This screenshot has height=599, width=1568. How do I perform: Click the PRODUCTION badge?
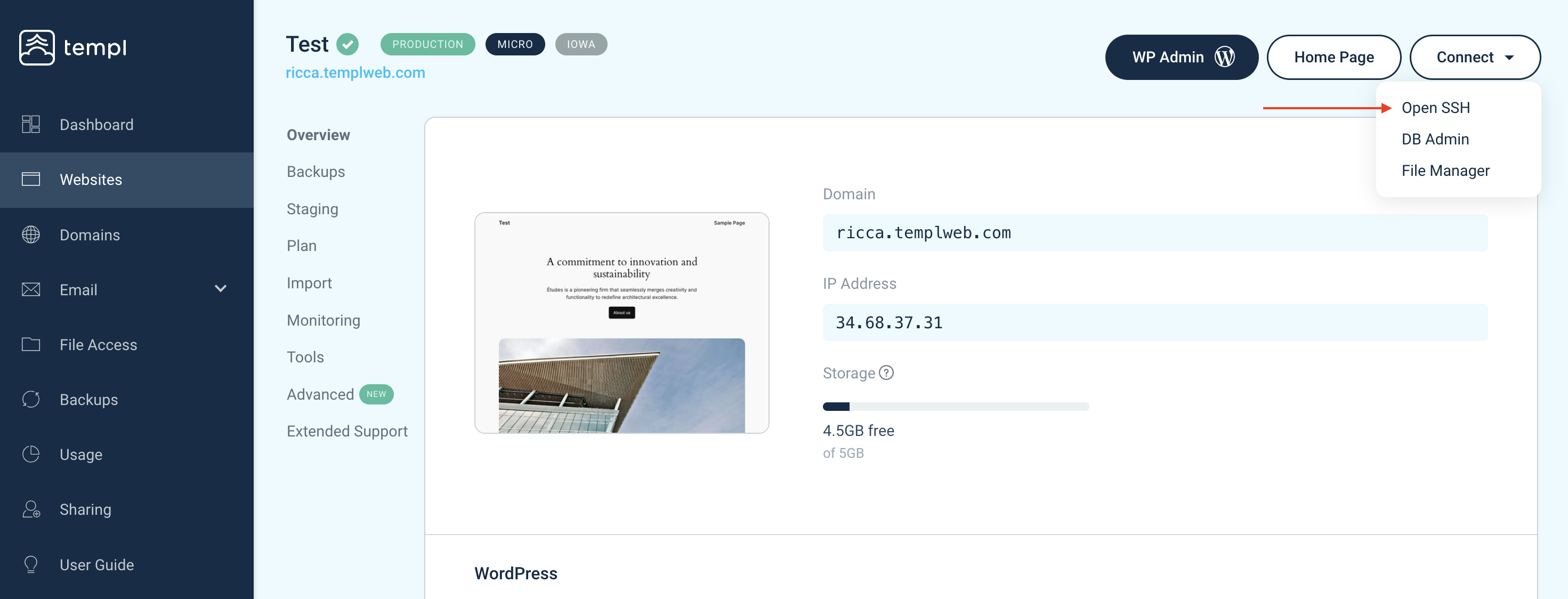tap(427, 44)
